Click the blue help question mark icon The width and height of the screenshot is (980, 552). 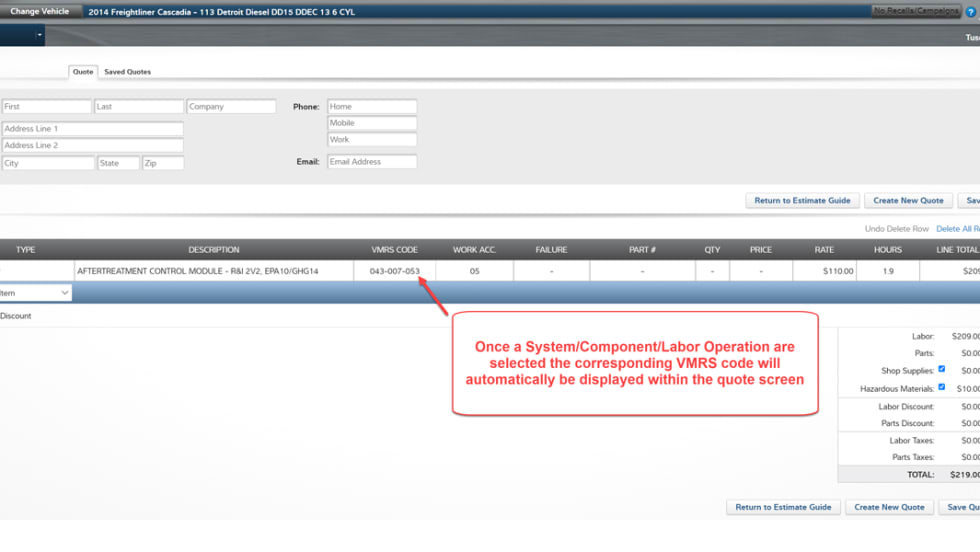(971, 12)
